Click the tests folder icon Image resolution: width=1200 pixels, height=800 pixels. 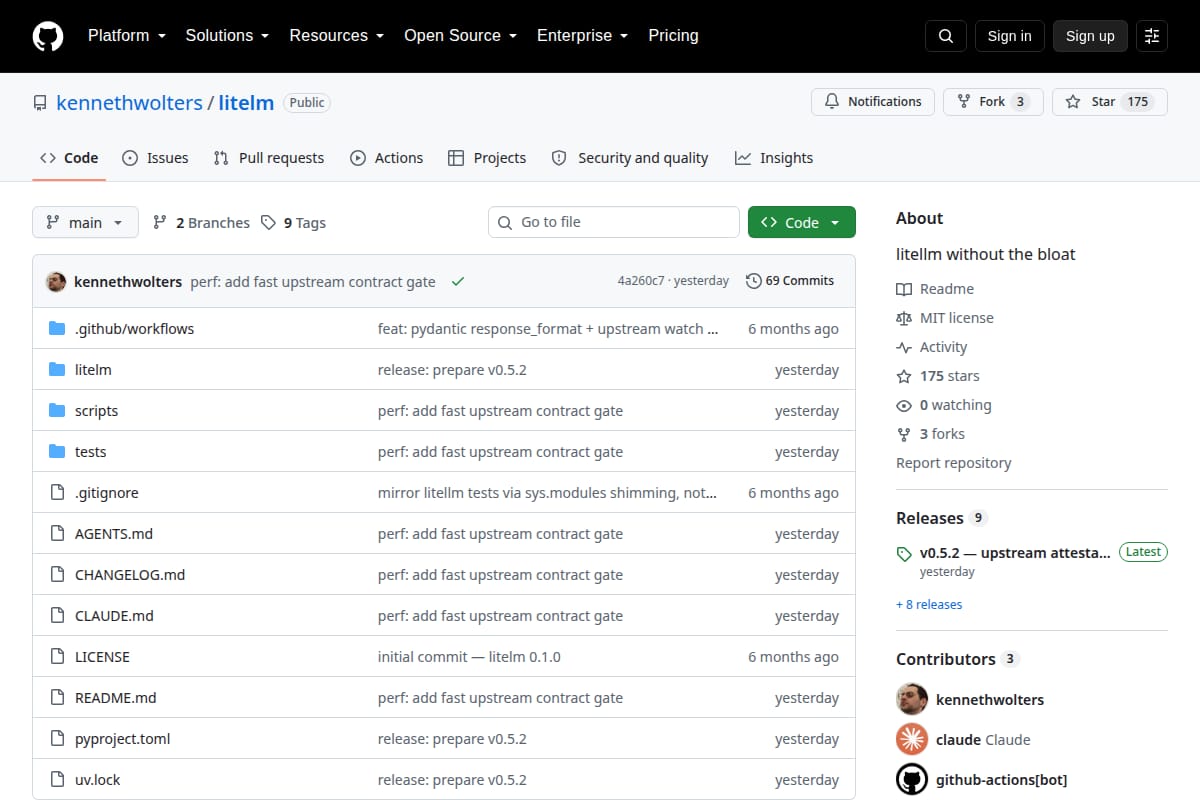click(57, 452)
